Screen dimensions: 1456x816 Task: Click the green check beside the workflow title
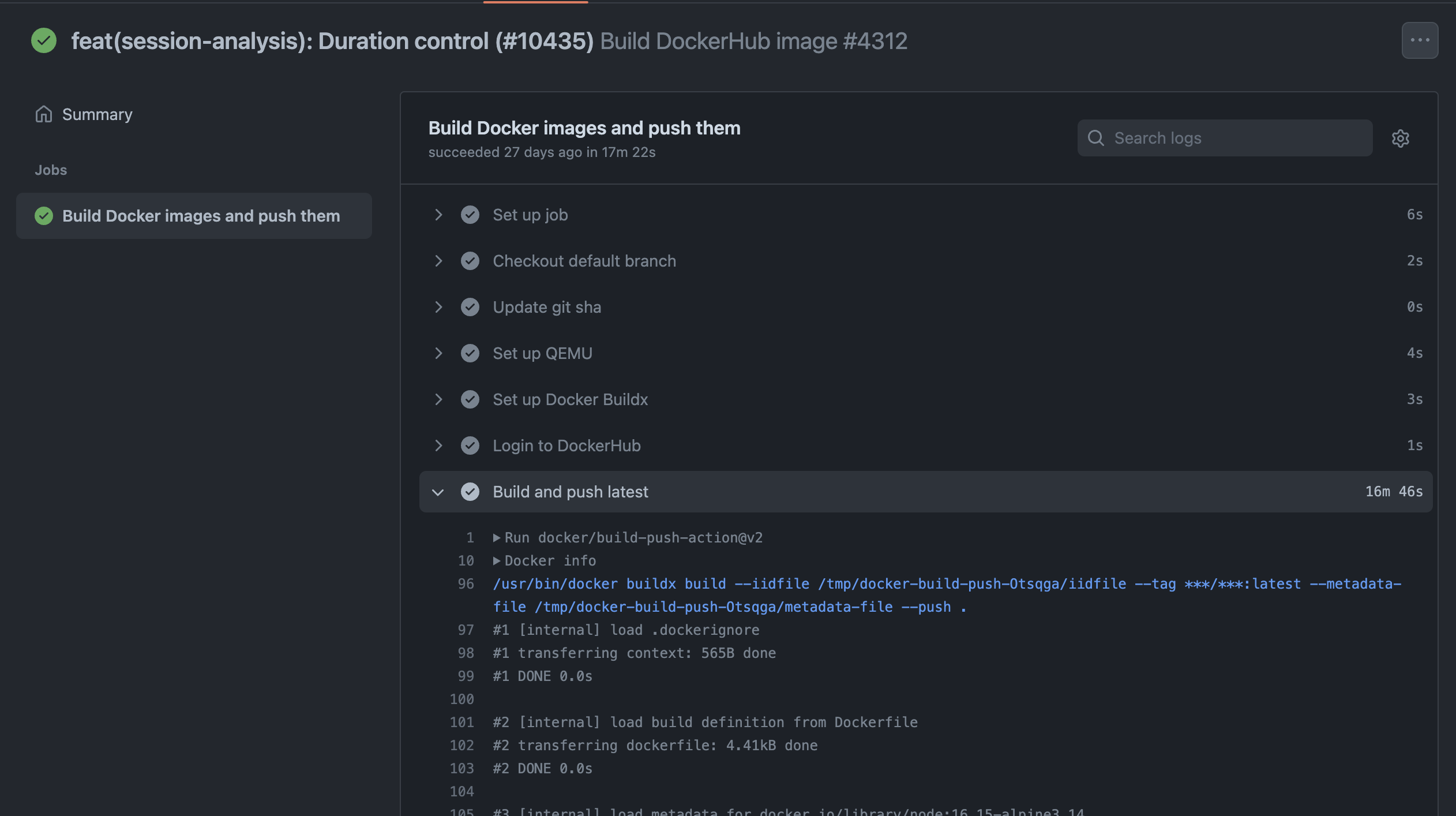point(43,40)
